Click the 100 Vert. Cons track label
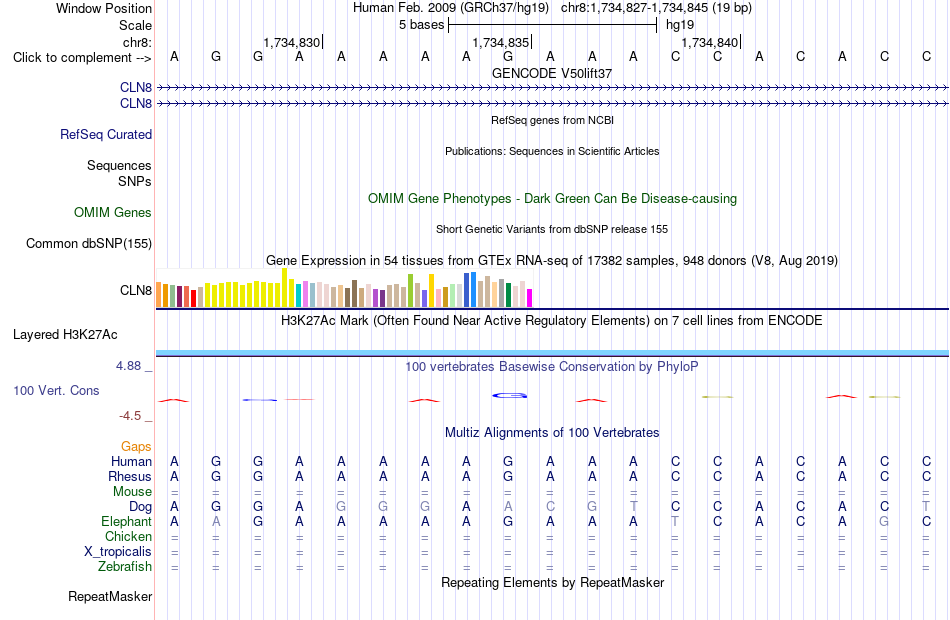Image resolution: width=950 pixels, height=620 pixels. coord(56,391)
